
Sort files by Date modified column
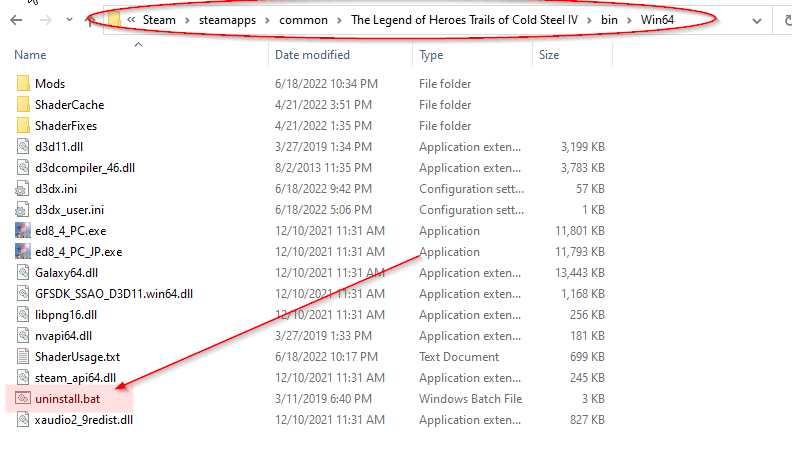312,55
